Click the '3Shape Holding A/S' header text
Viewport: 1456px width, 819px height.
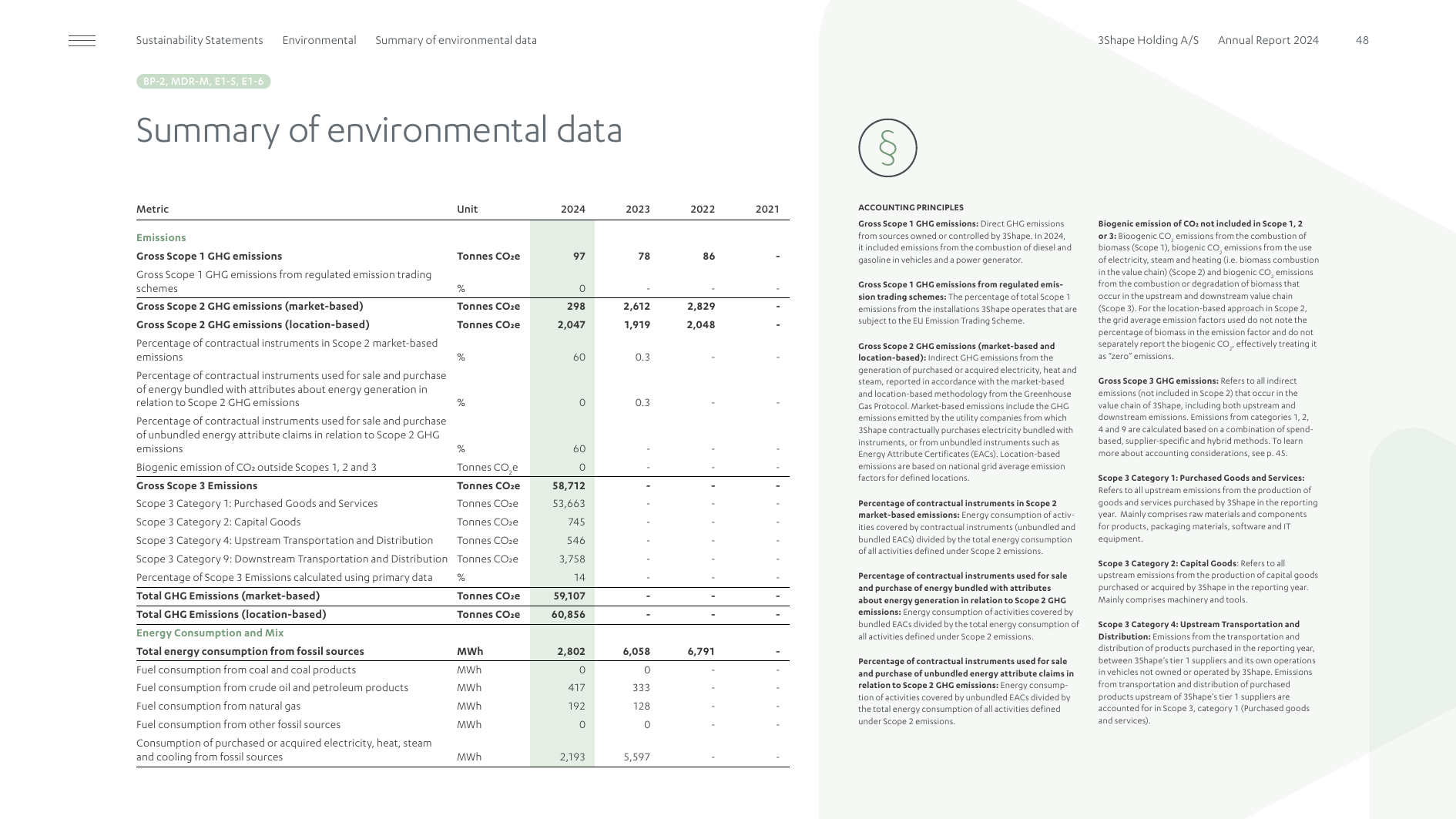point(1148,40)
